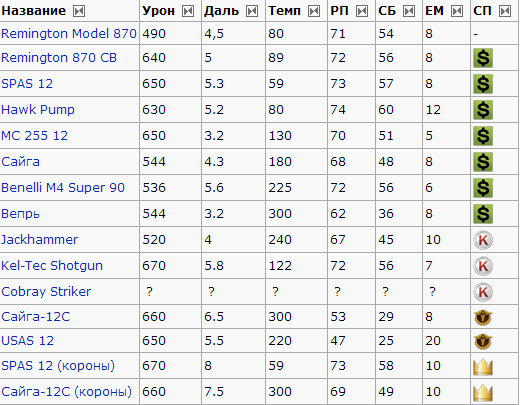Click the MC 255 12 link

35,136
